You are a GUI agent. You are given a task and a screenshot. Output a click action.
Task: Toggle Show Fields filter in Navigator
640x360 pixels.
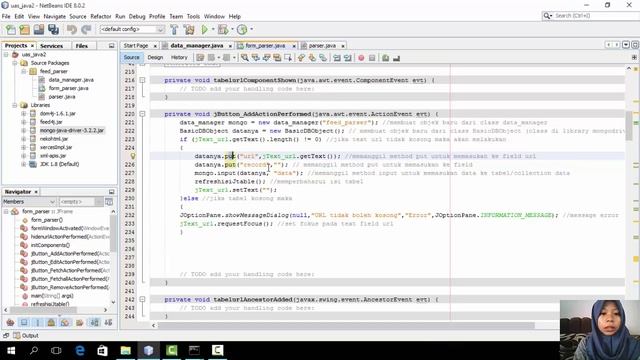point(24,322)
